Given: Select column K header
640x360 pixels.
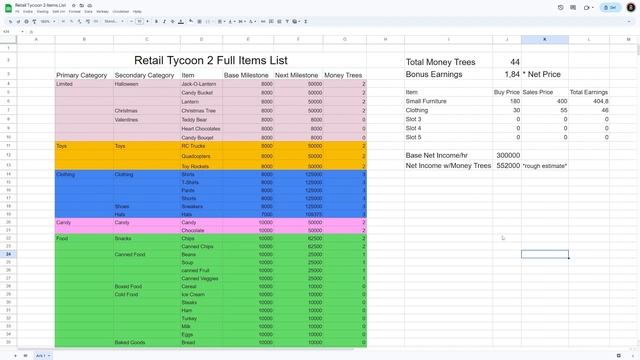Looking at the screenshot, I should pos(544,39).
